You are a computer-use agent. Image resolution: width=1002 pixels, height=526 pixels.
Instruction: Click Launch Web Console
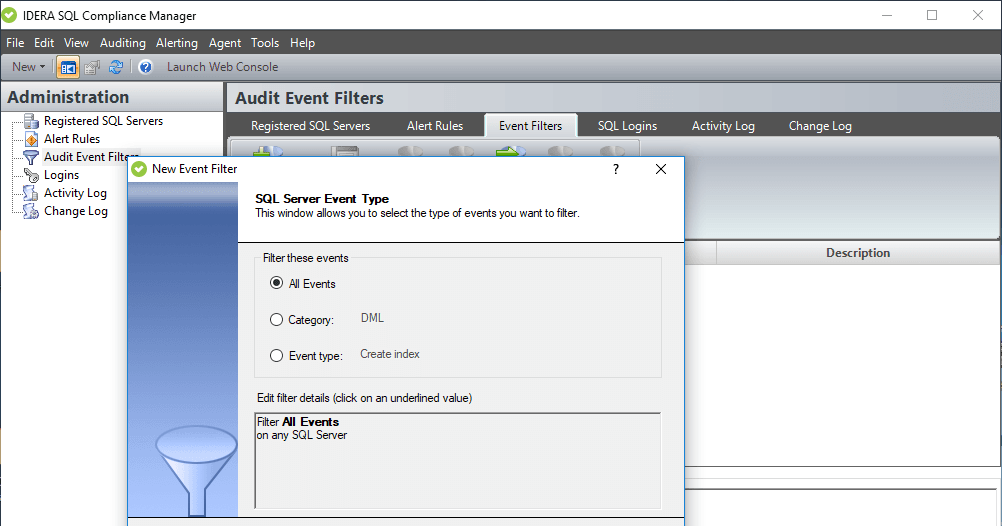tap(222, 66)
